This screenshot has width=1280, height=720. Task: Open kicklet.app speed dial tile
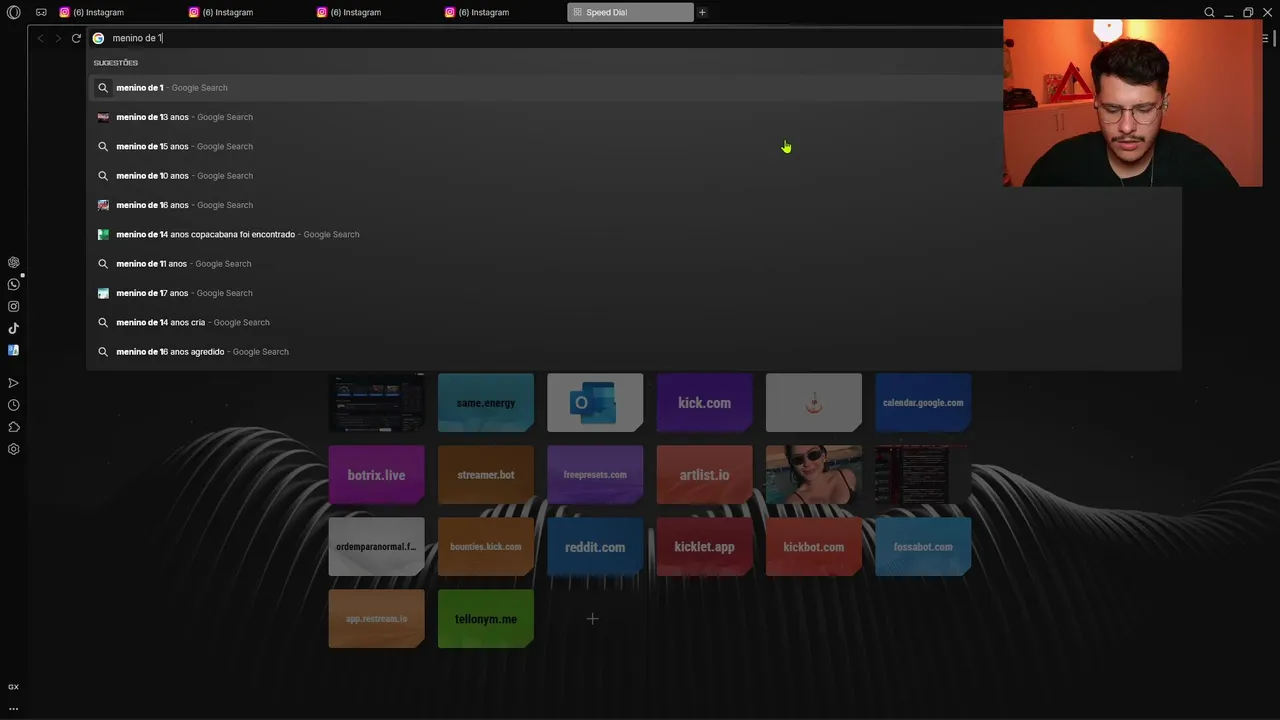click(704, 547)
